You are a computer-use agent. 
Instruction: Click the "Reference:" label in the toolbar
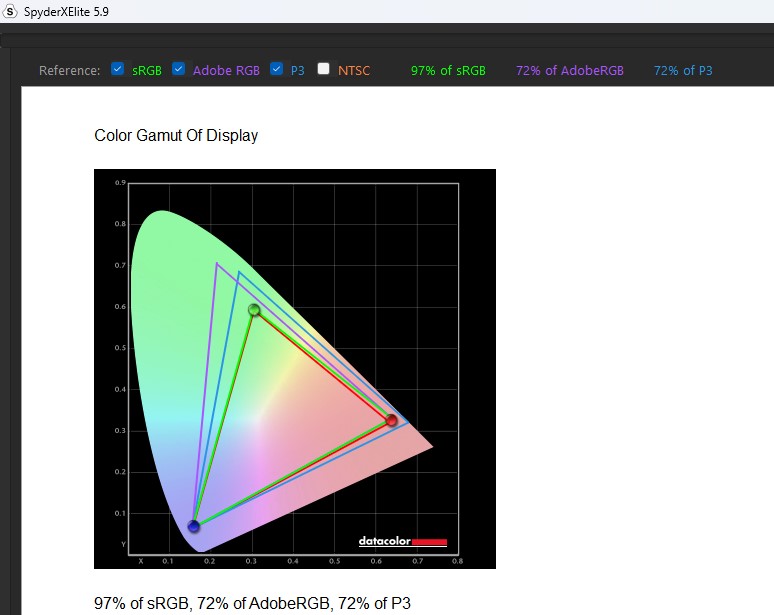tap(69, 71)
